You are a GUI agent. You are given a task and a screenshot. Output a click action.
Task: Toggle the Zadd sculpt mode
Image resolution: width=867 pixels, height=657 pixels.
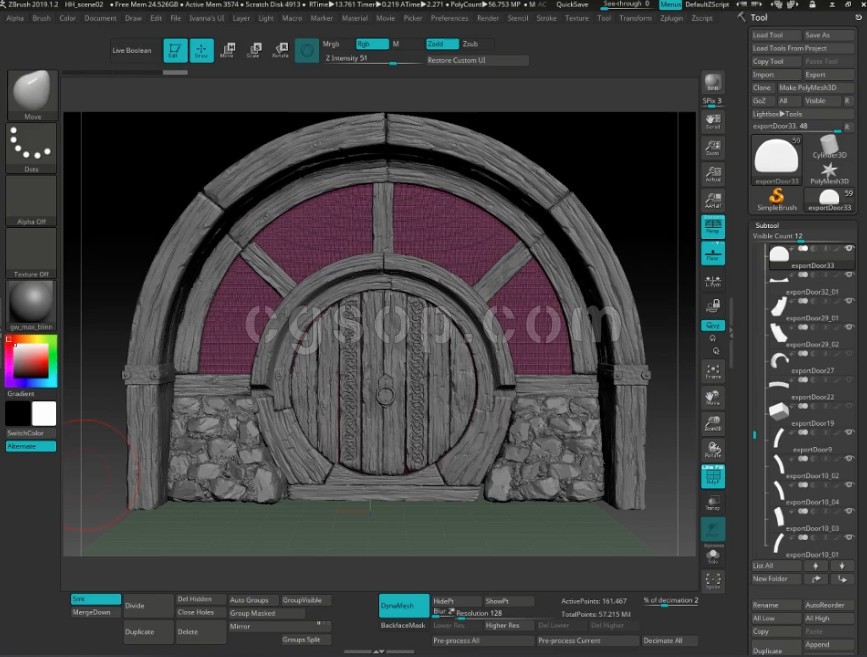[441, 44]
